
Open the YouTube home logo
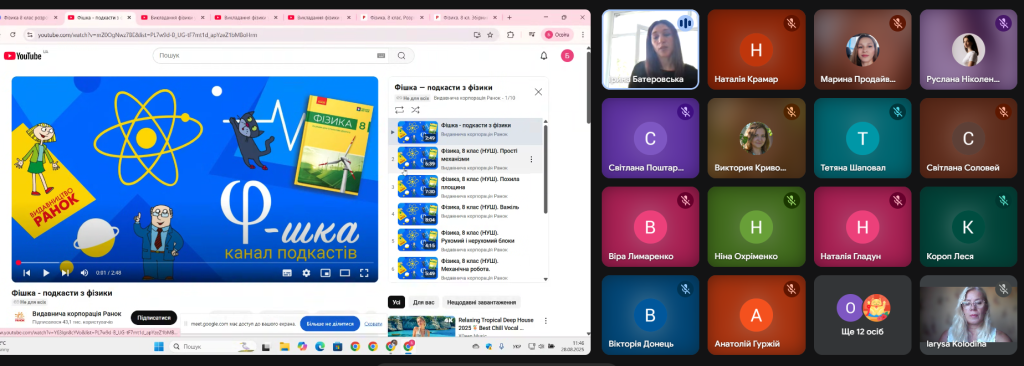pos(23,56)
